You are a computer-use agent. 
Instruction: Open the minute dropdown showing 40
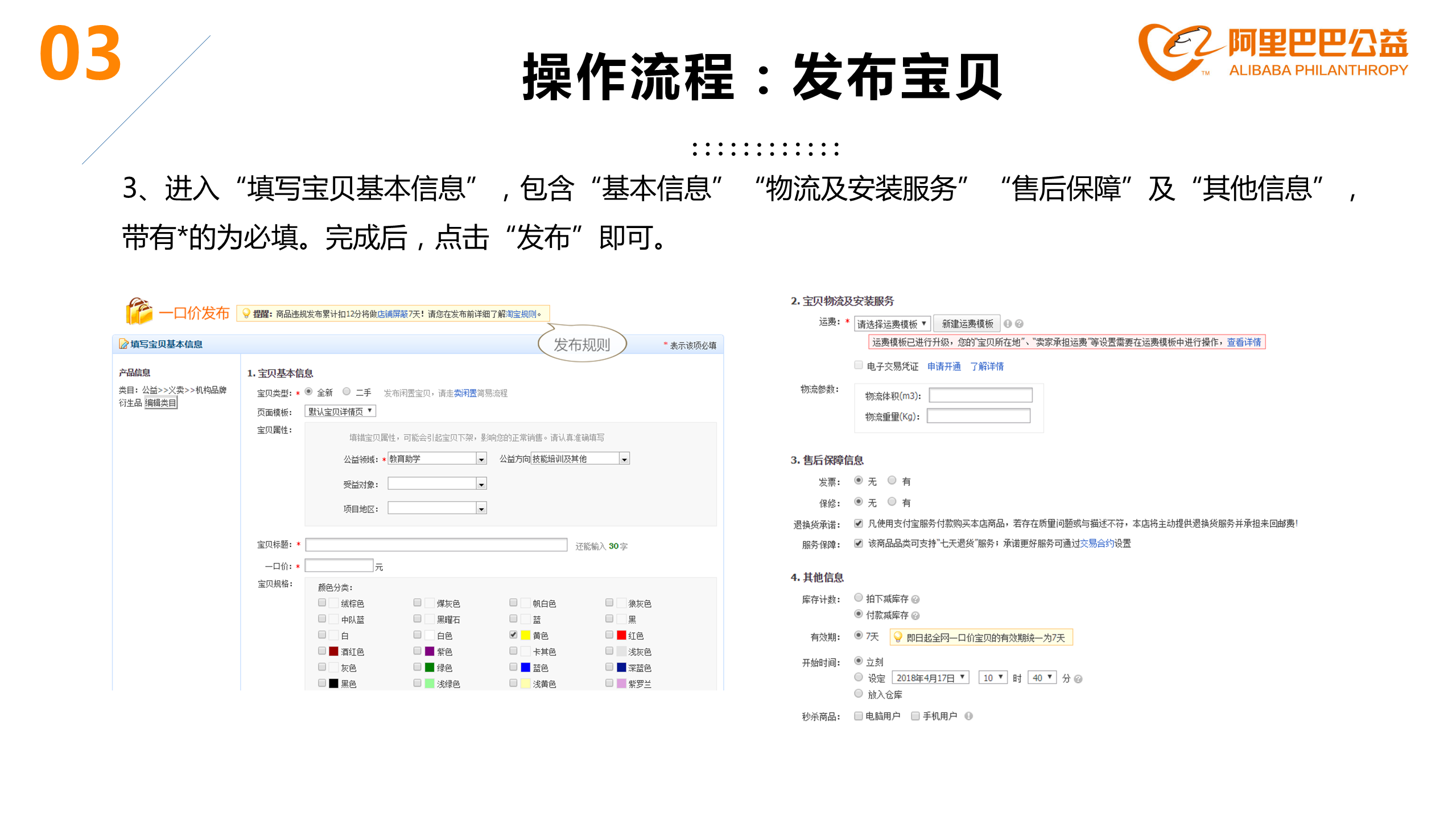click(1042, 678)
